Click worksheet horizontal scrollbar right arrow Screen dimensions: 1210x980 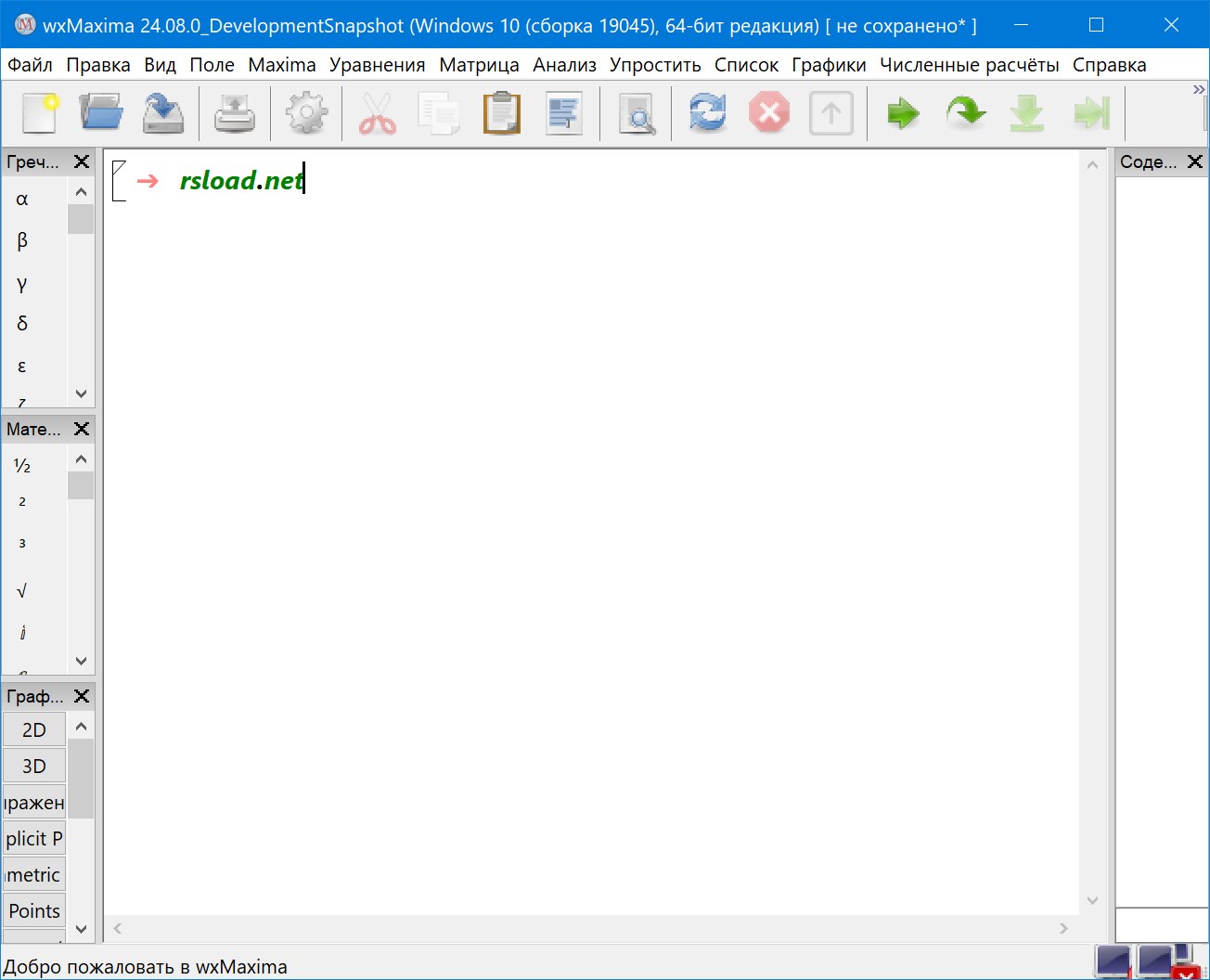(x=1063, y=928)
